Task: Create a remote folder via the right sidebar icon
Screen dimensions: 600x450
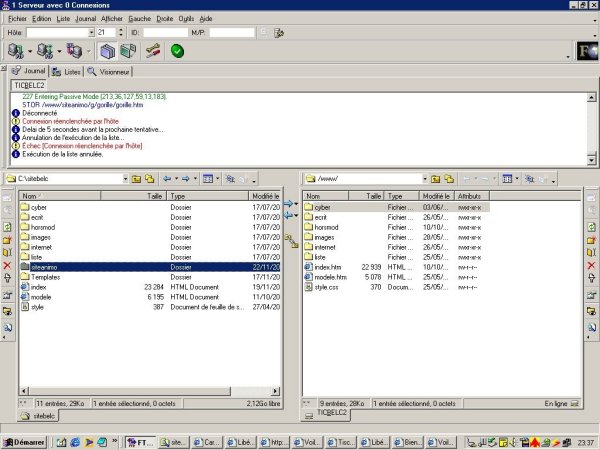Action: click(592, 240)
